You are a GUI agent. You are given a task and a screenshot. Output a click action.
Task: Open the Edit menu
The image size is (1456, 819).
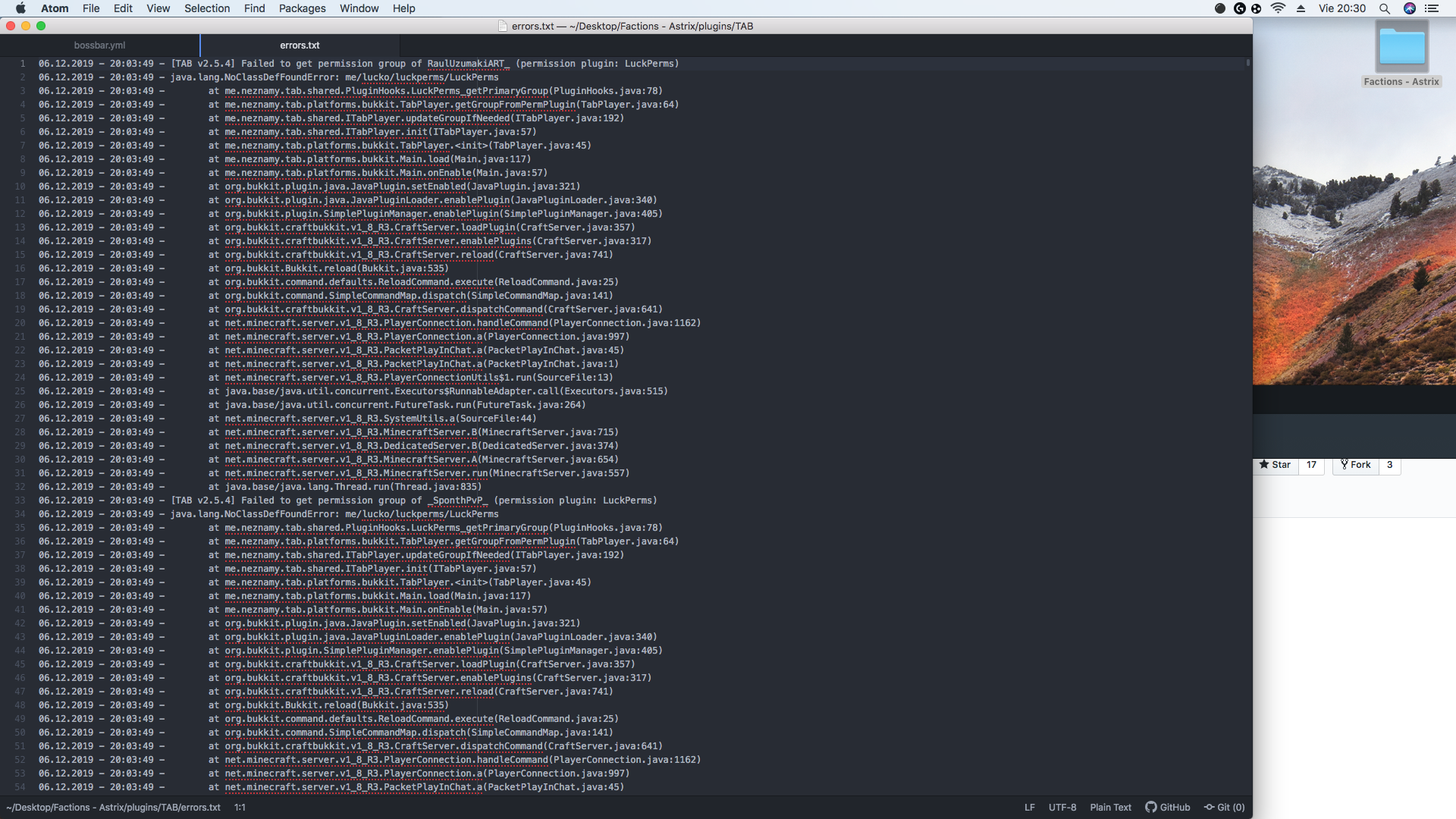click(x=123, y=8)
